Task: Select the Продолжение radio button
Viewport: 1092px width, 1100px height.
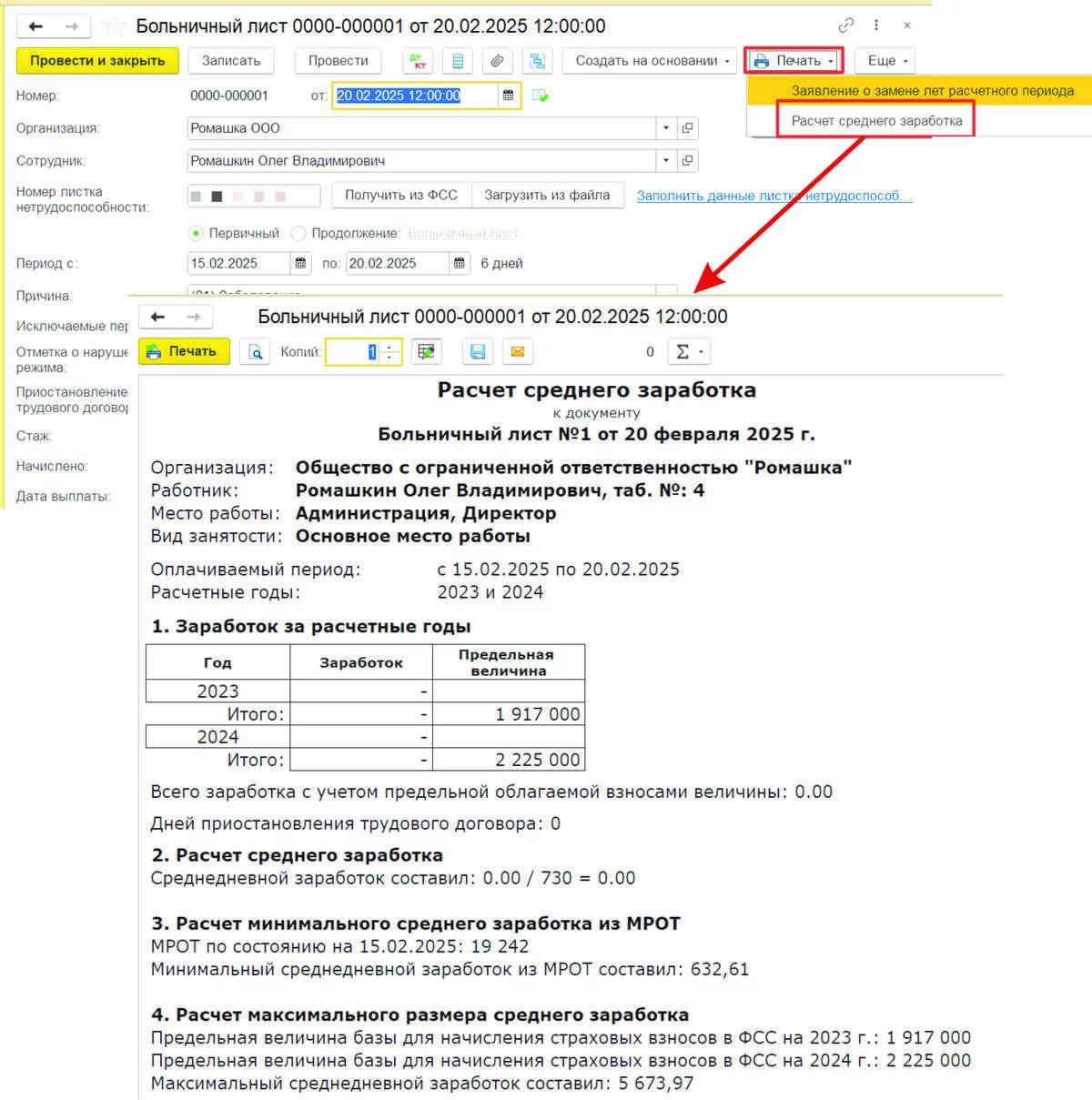Action: (x=298, y=233)
